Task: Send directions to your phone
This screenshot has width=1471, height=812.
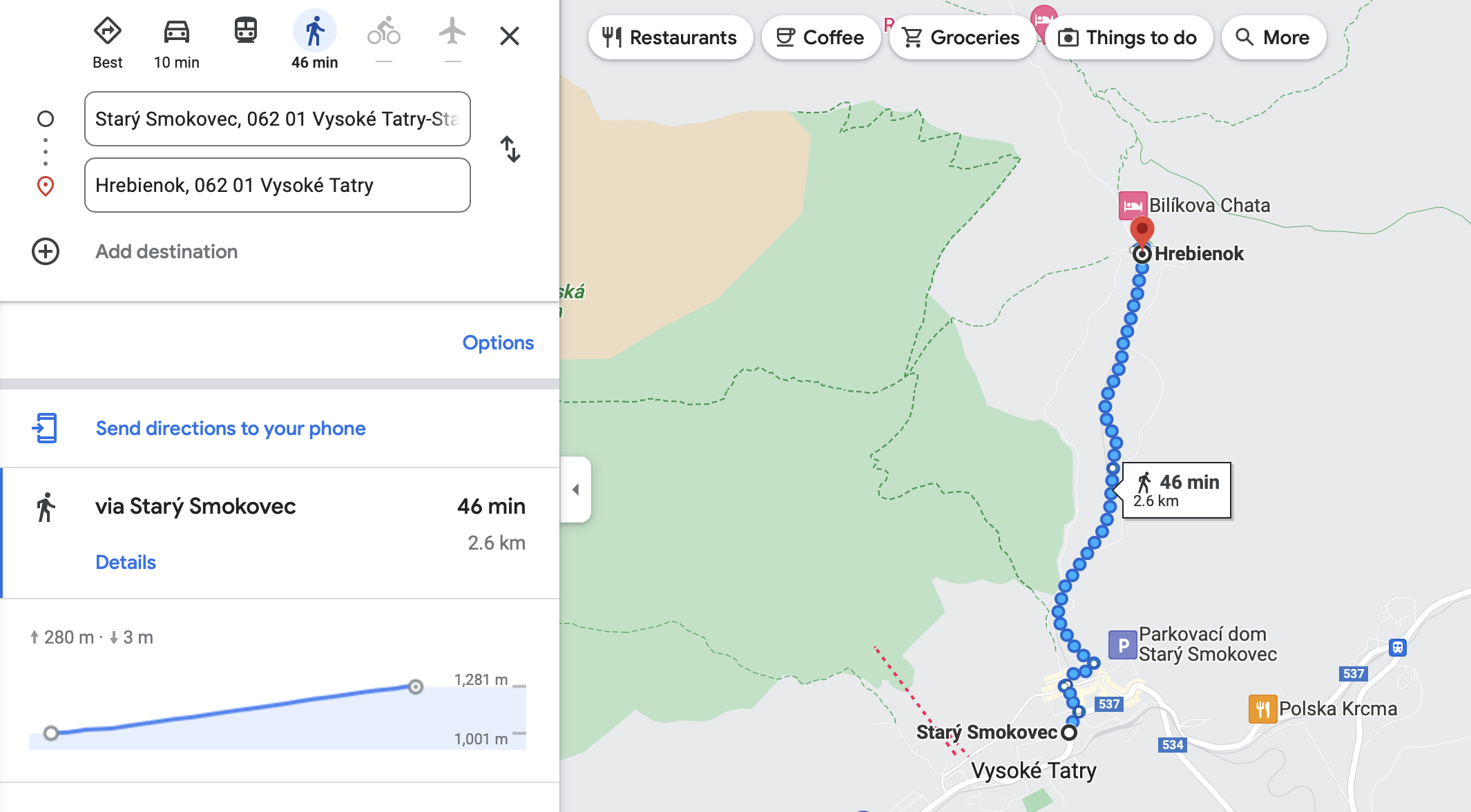Action: pos(231,428)
